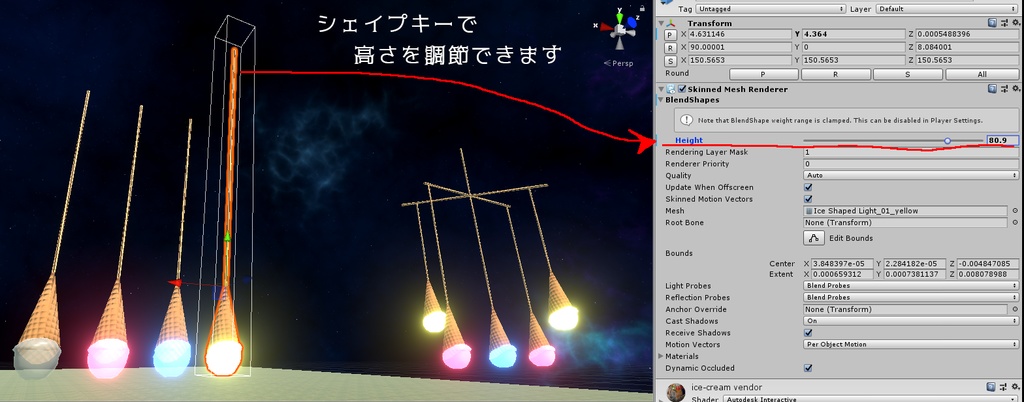1024x402 pixels.
Task: Focus Rotation Z field 8.084001
Action: [x=967, y=47]
